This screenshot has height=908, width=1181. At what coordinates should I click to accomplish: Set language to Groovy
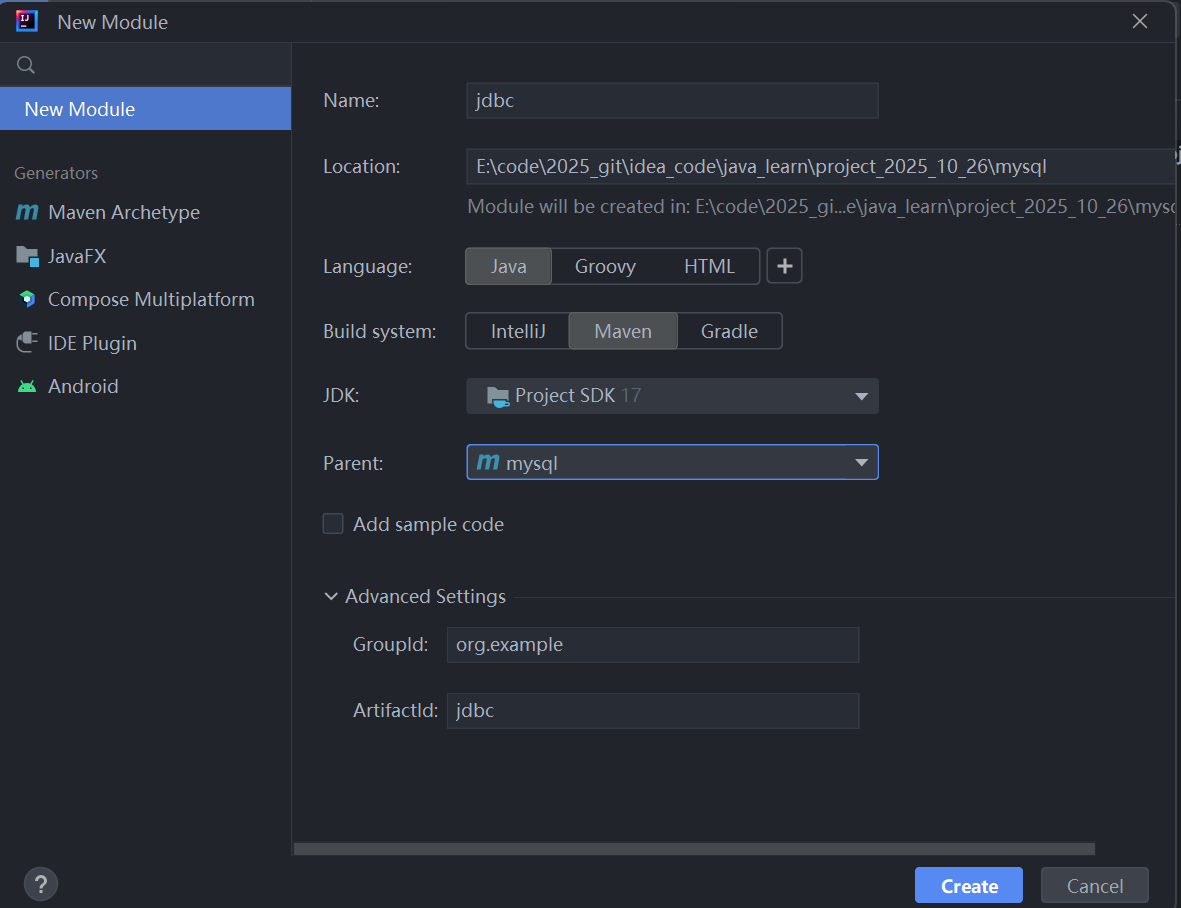605,267
